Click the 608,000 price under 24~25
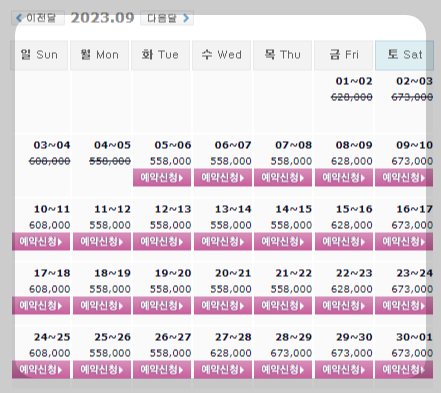441x393 pixels. pyautogui.click(x=49, y=353)
